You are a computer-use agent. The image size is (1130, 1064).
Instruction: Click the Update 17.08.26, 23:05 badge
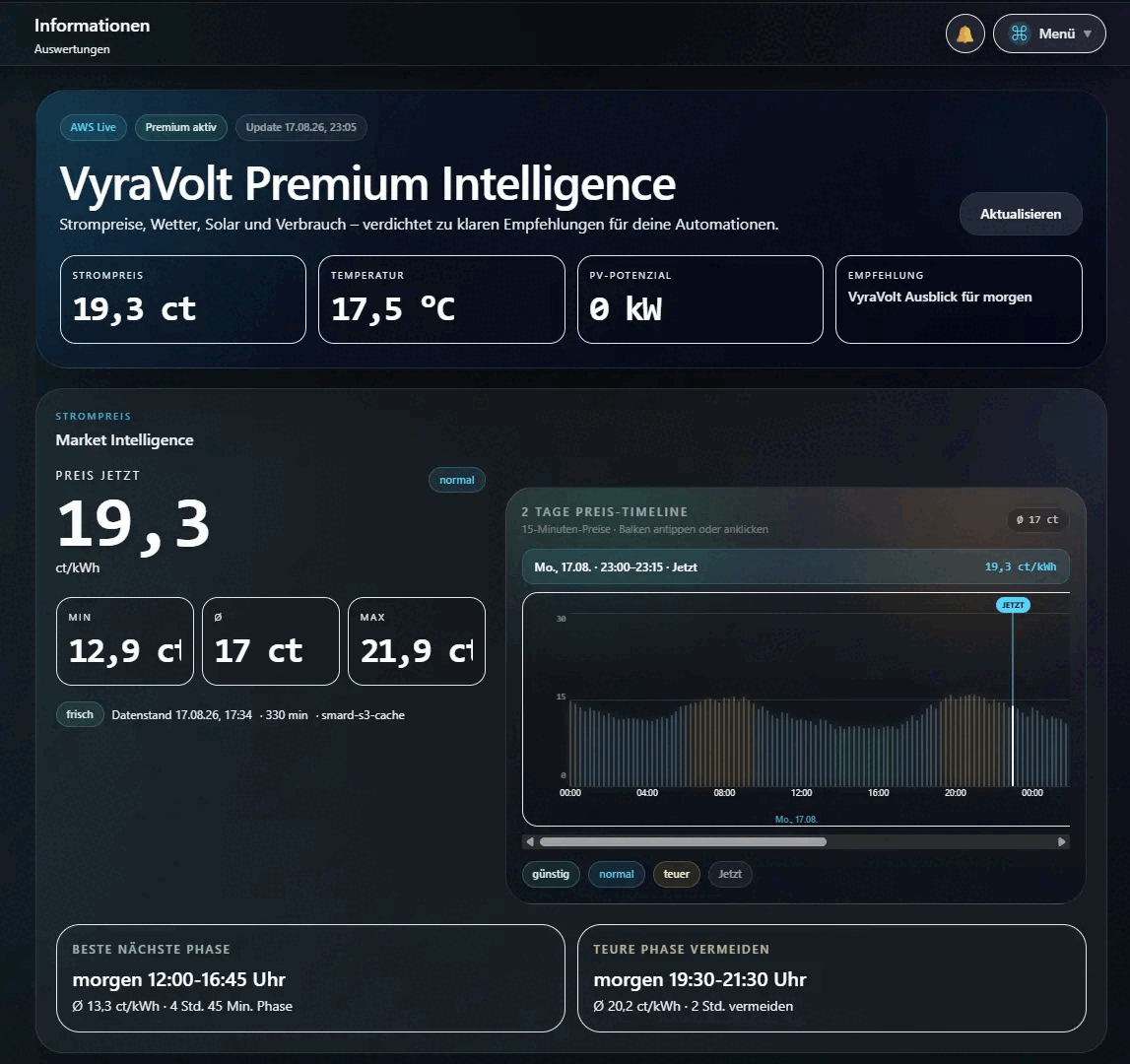point(301,128)
